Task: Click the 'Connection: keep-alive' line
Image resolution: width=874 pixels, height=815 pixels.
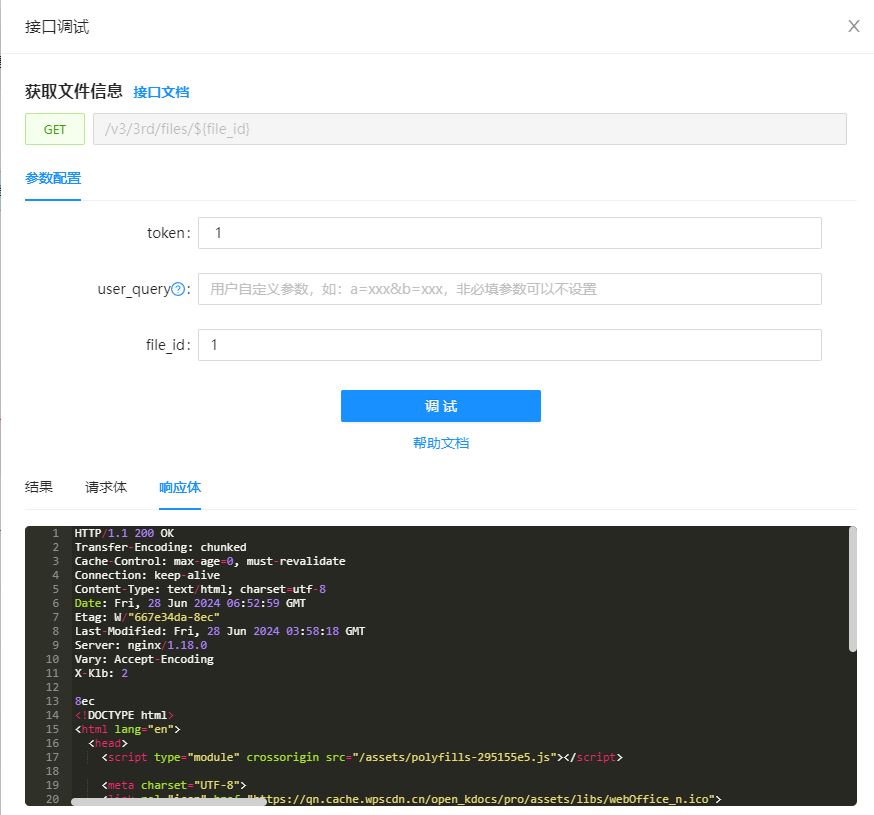Action: (x=147, y=575)
